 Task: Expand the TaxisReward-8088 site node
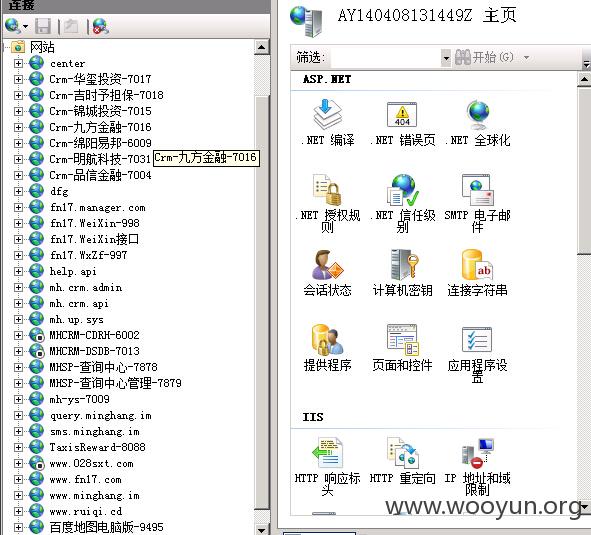click(18, 448)
